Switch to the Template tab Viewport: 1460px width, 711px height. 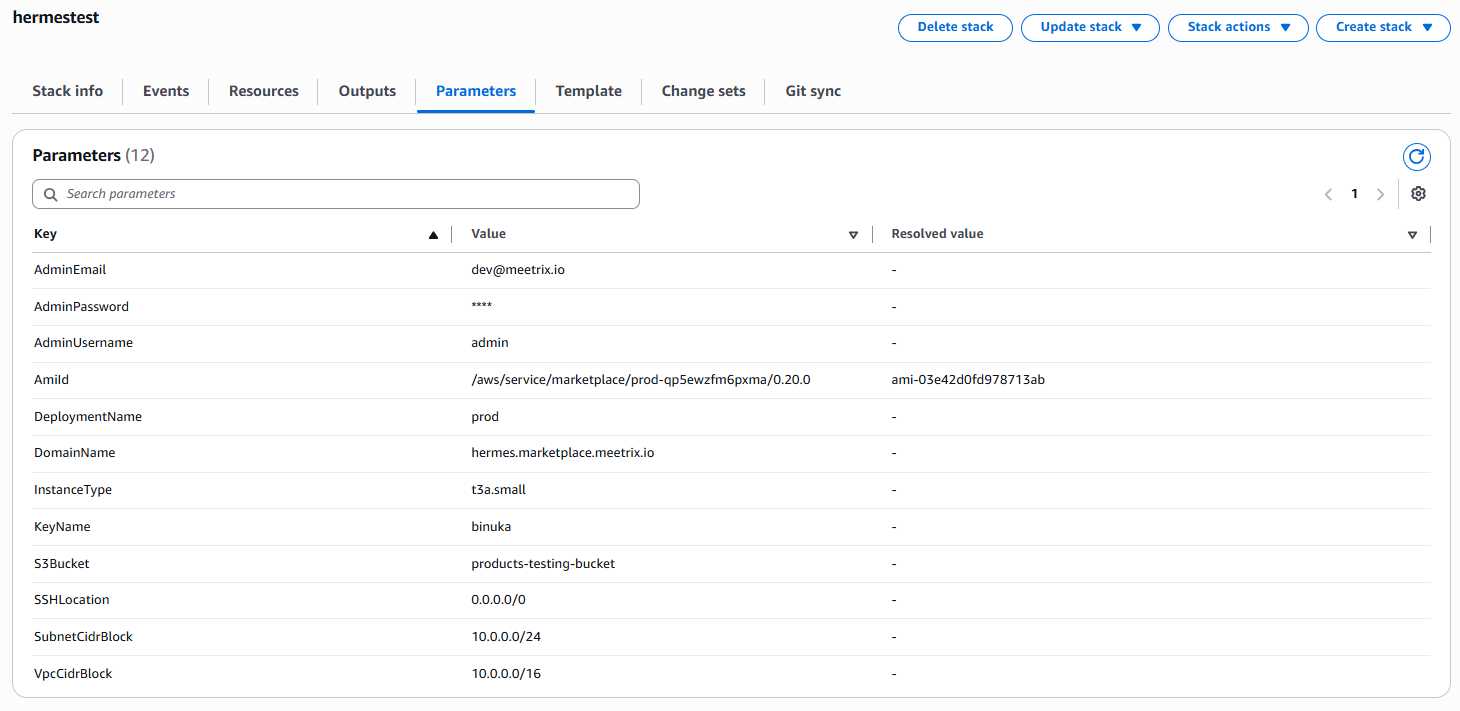point(589,91)
